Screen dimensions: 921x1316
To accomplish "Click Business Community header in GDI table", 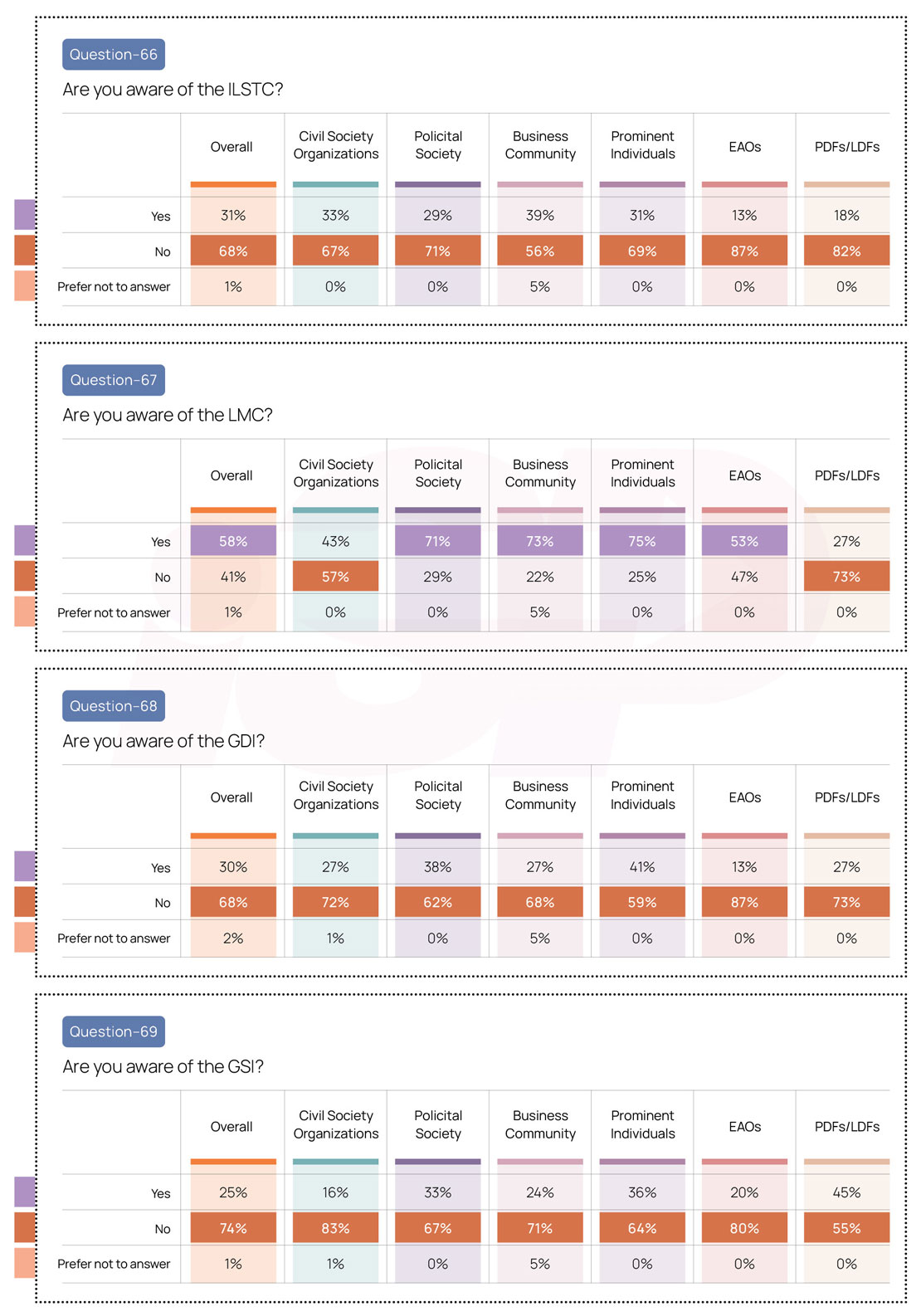I will pyautogui.click(x=540, y=796).
